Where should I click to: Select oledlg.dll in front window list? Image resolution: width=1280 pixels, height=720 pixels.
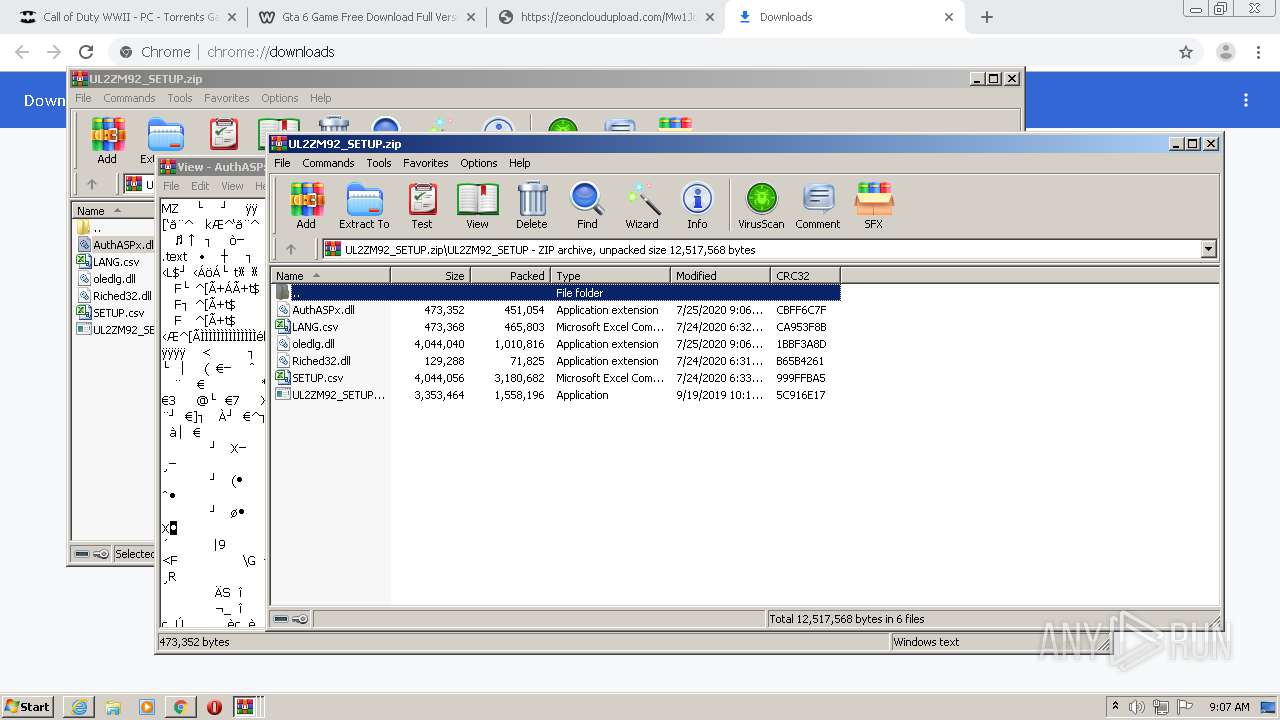click(x=556, y=344)
